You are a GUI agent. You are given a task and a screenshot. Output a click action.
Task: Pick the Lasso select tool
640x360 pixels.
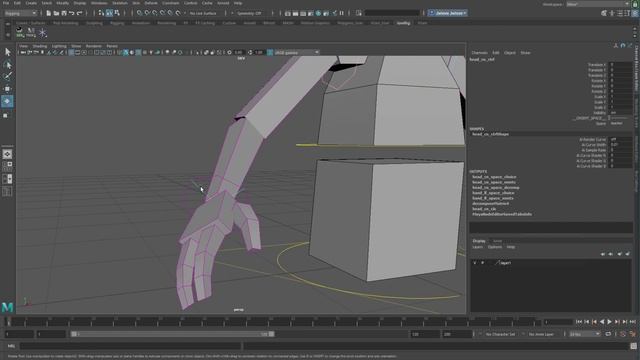[7, 64]
